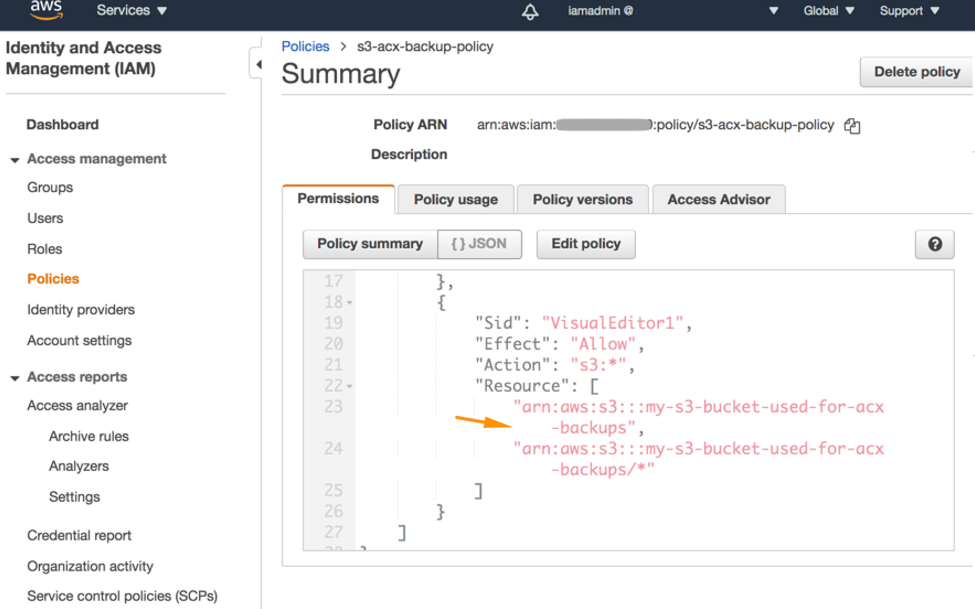The image size is (975, 609).
Task: Open Access analyzer in the sidebar
Action: [x=77, y=406]
